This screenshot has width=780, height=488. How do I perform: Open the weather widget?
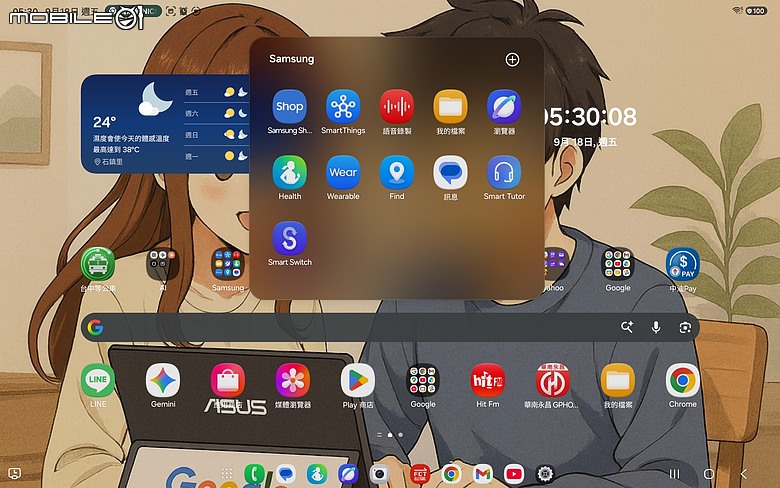point(165,124)
